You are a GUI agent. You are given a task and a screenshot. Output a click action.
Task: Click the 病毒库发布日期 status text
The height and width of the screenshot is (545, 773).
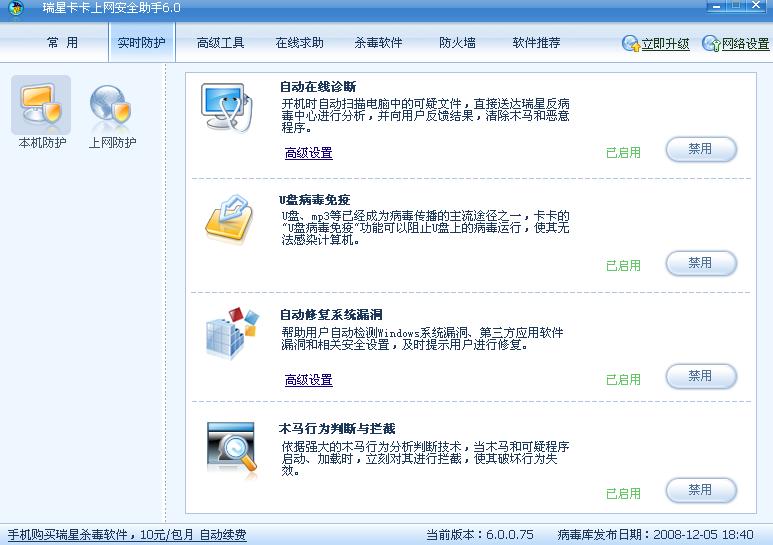(656, 535)
